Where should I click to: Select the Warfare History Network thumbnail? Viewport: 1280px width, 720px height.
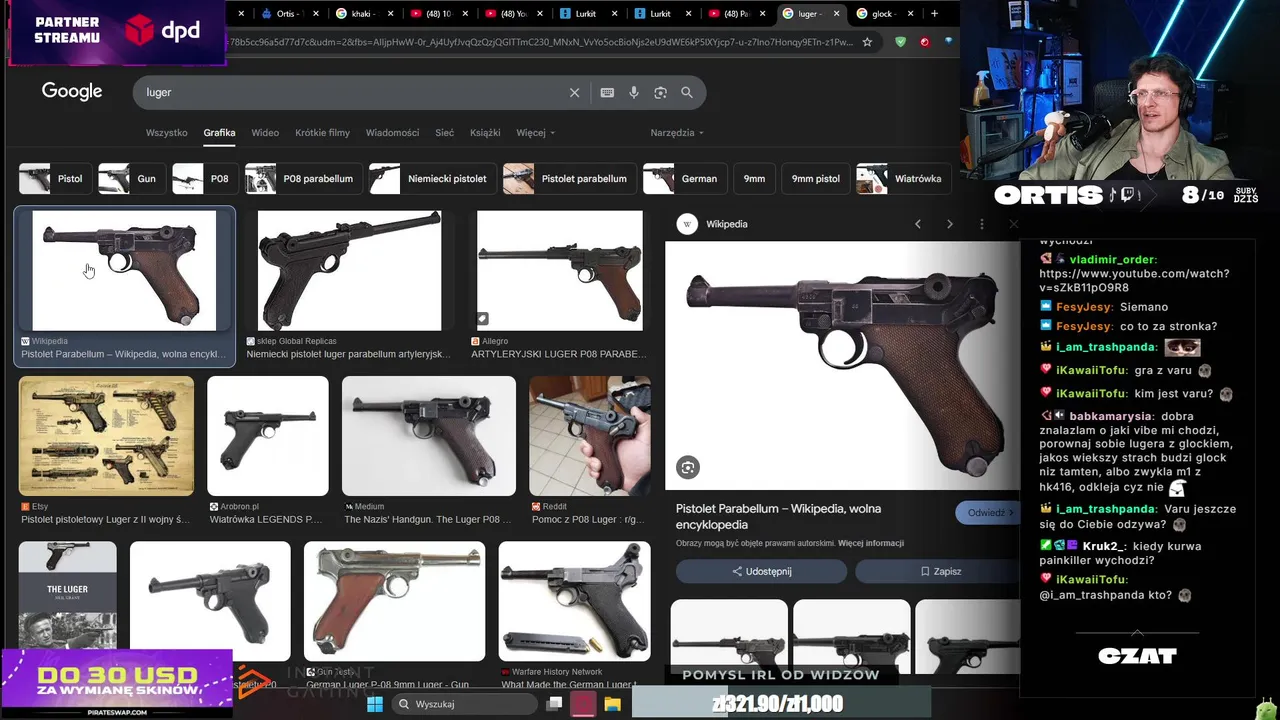pos(574,601)
